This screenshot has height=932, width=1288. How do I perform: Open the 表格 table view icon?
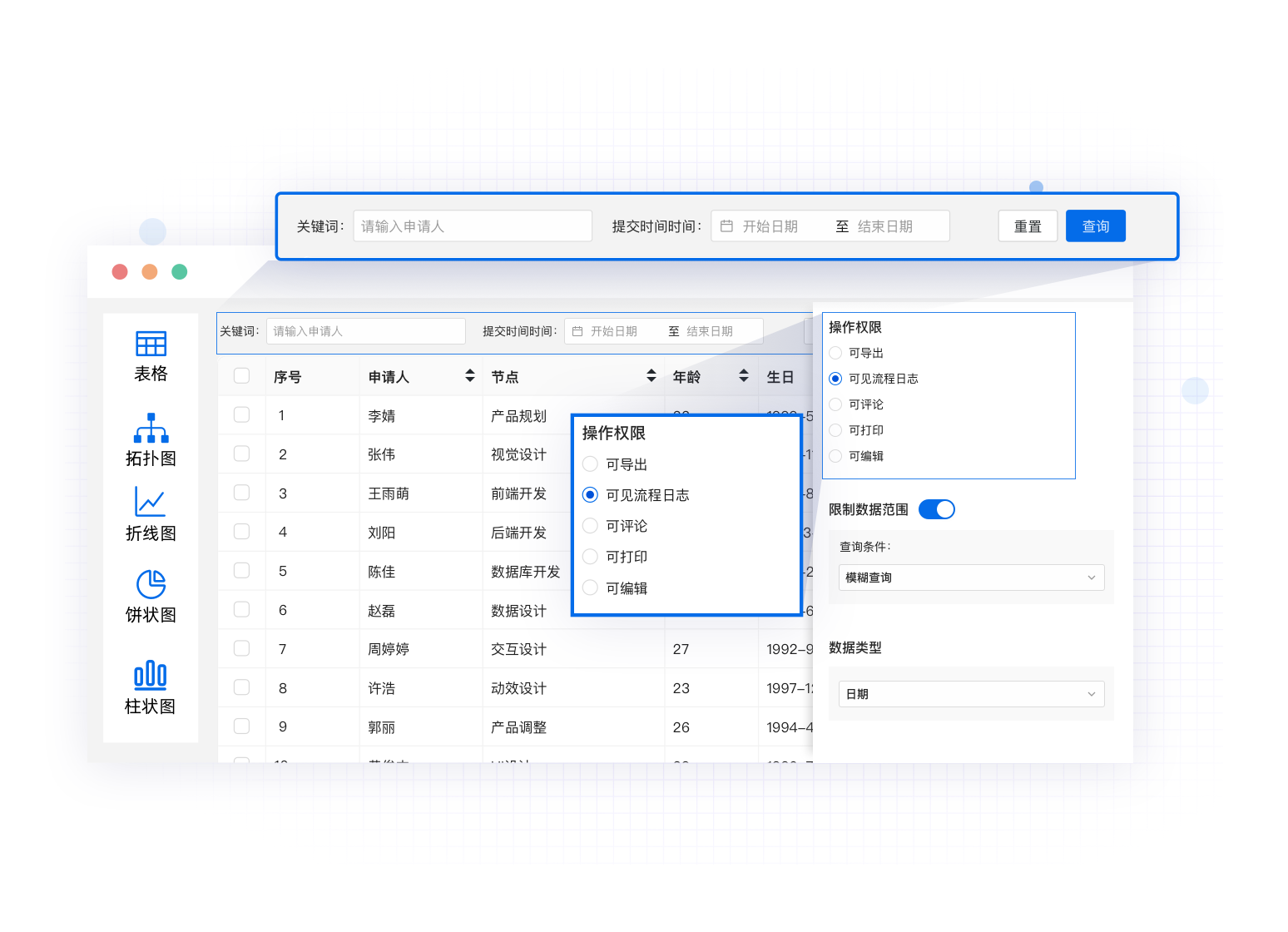151,344
